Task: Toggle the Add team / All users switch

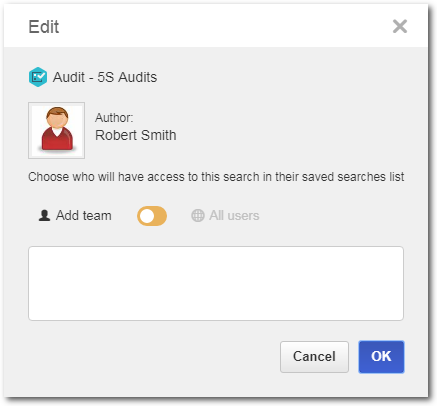Action: [152, 216]
